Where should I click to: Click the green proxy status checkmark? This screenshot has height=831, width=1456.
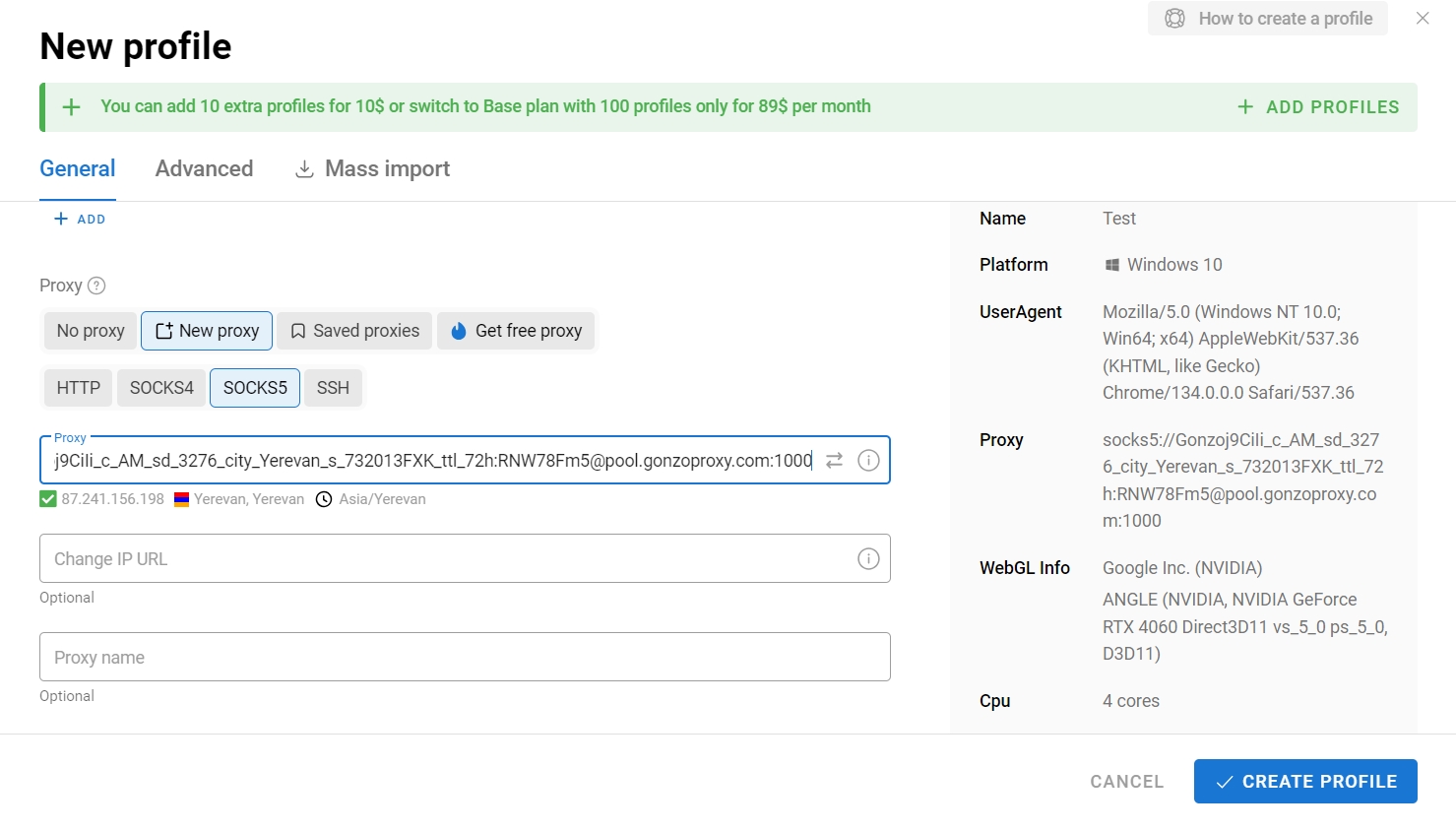coord(48,499)
